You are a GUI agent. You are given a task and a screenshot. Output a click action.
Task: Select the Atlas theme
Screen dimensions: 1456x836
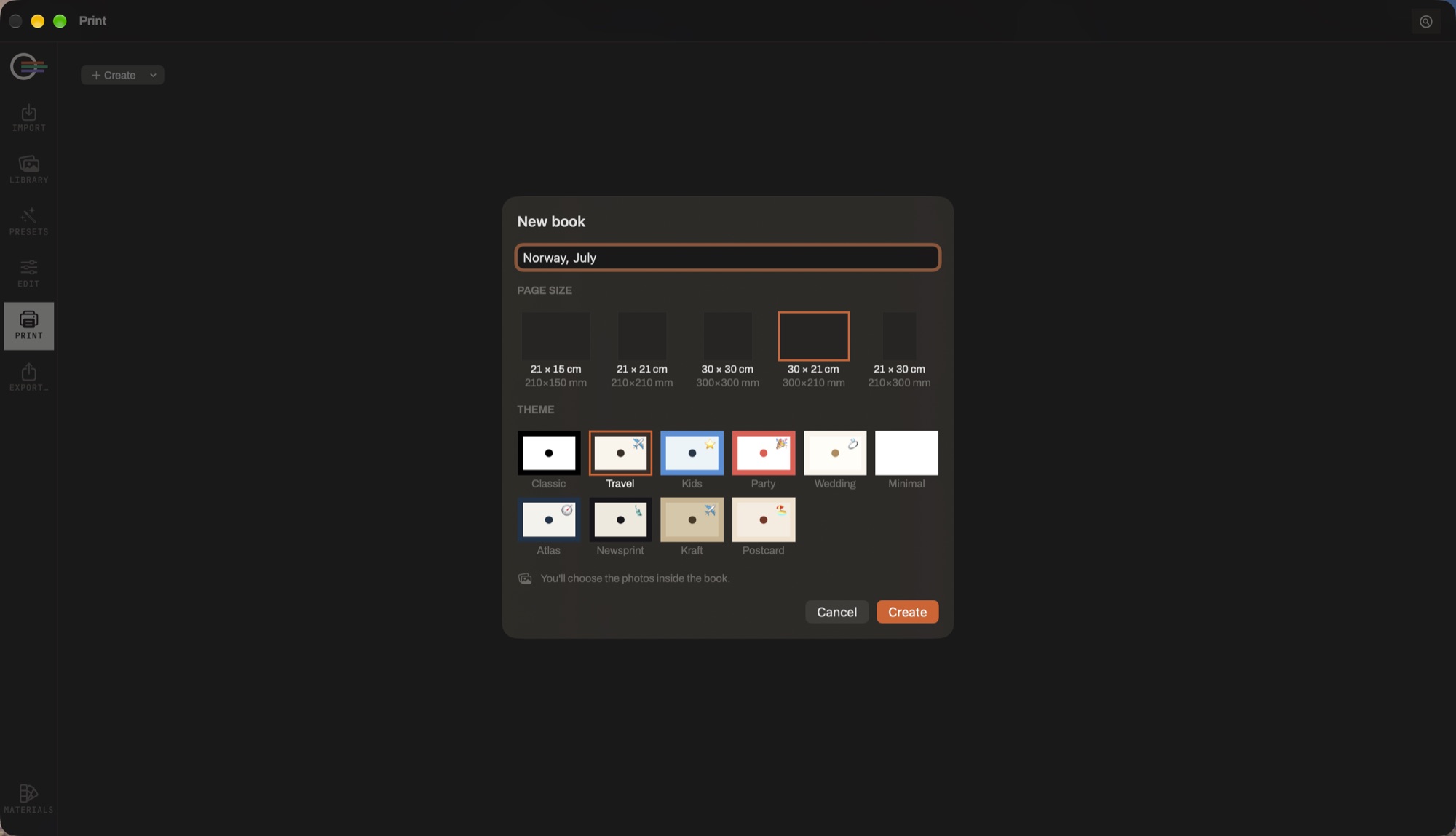click(x=549, y=527)
